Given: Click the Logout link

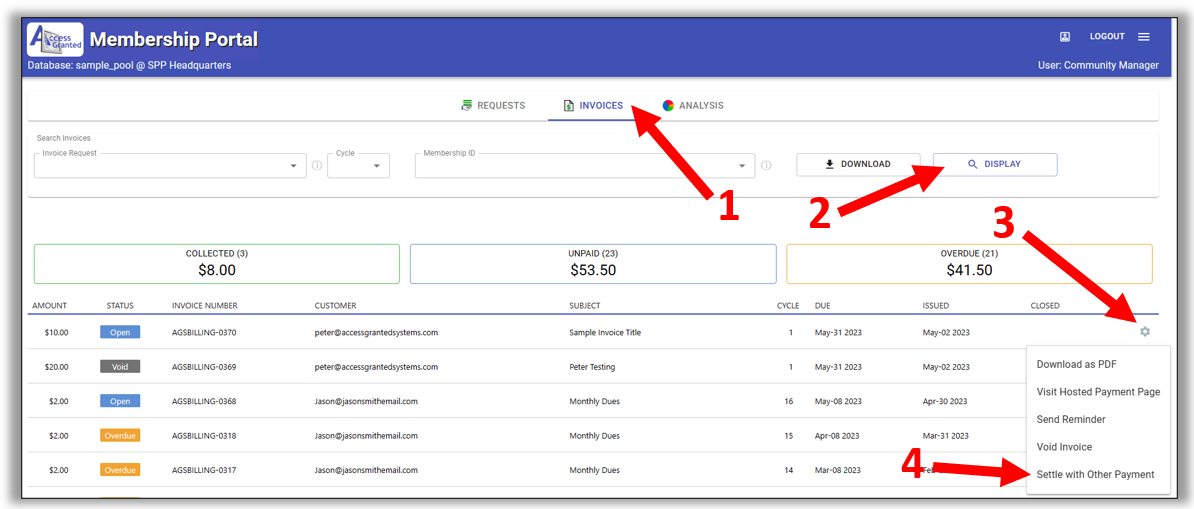Looking at the screenshot, I should click(1107, 37).
